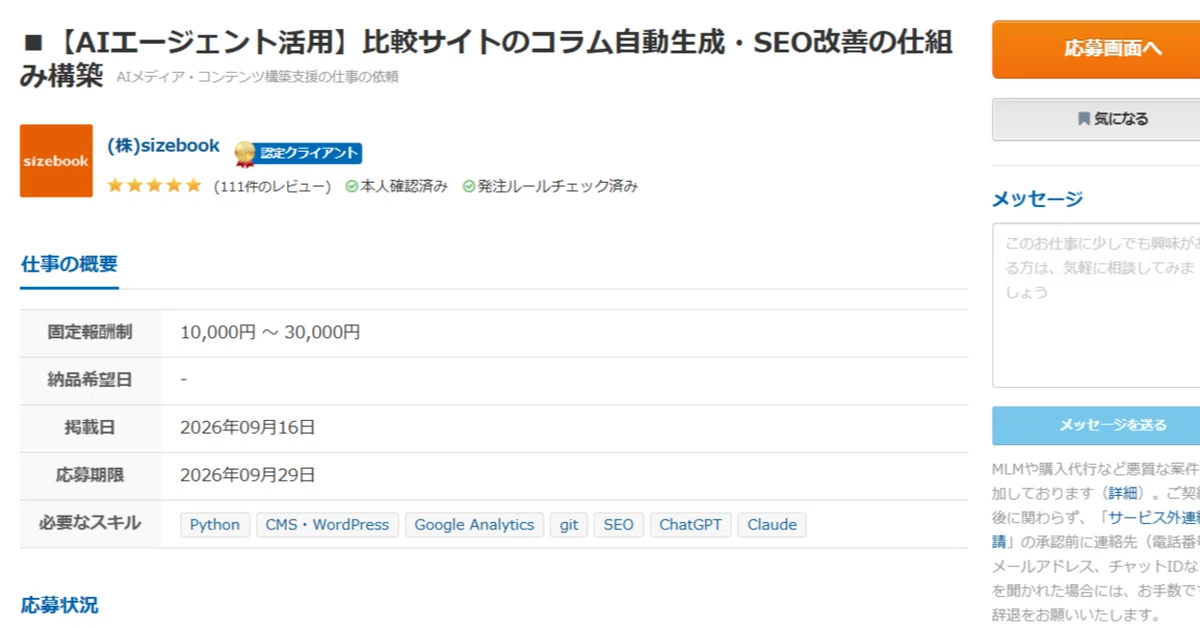Click the job title heading text

click(486, 58)
